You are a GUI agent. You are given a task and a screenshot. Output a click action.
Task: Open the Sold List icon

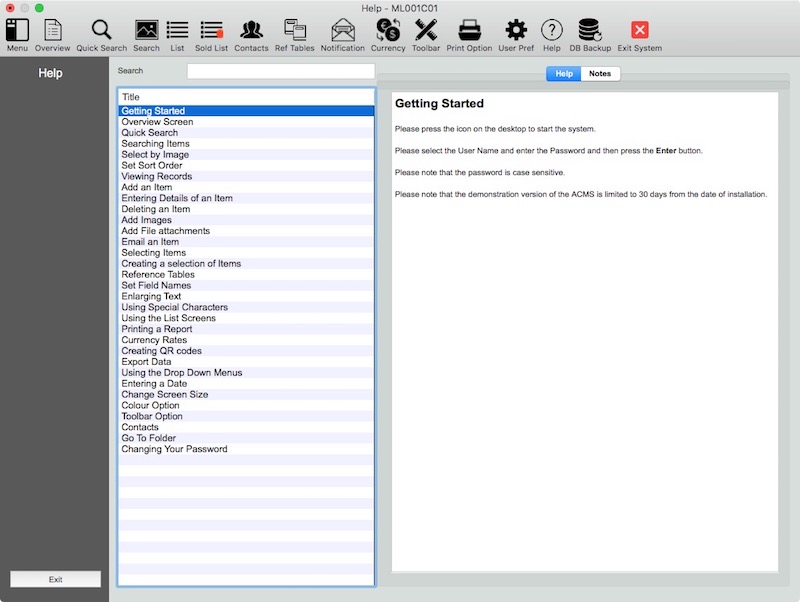click(211, 30)
